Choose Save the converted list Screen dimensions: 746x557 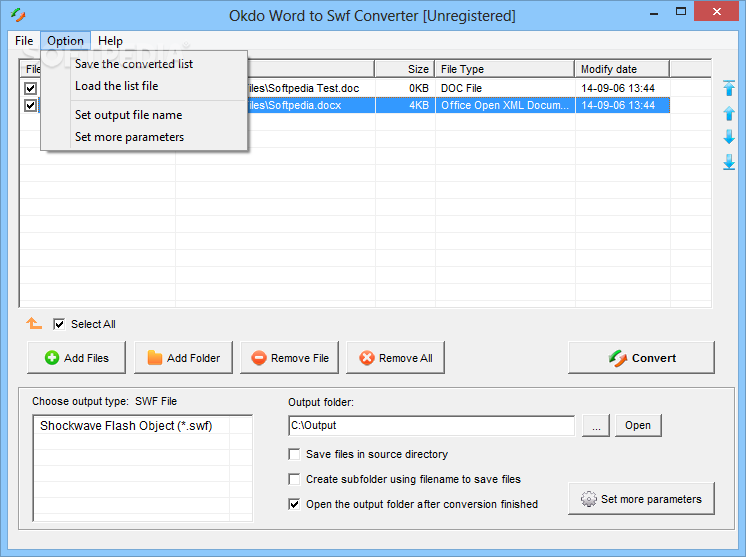[x=134, y=64]
